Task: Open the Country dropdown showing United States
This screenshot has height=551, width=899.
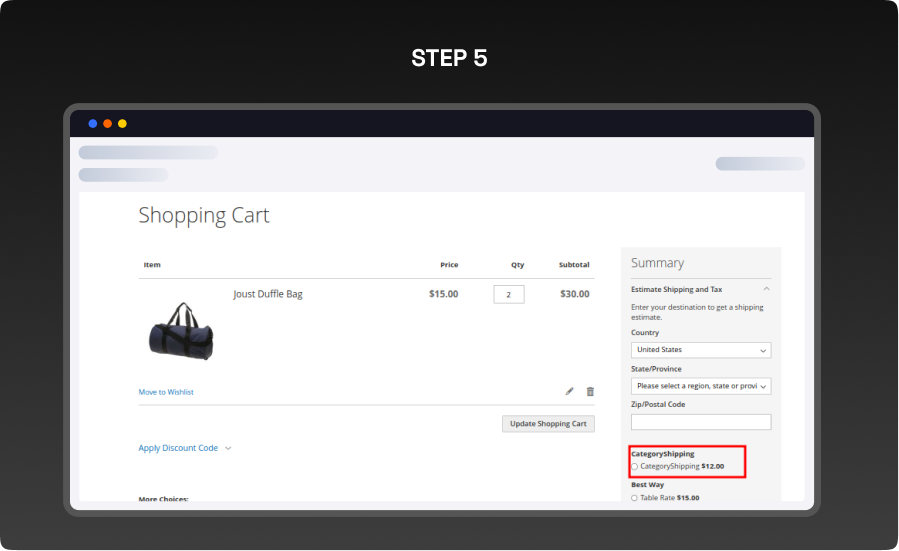Action: [701, 350]
